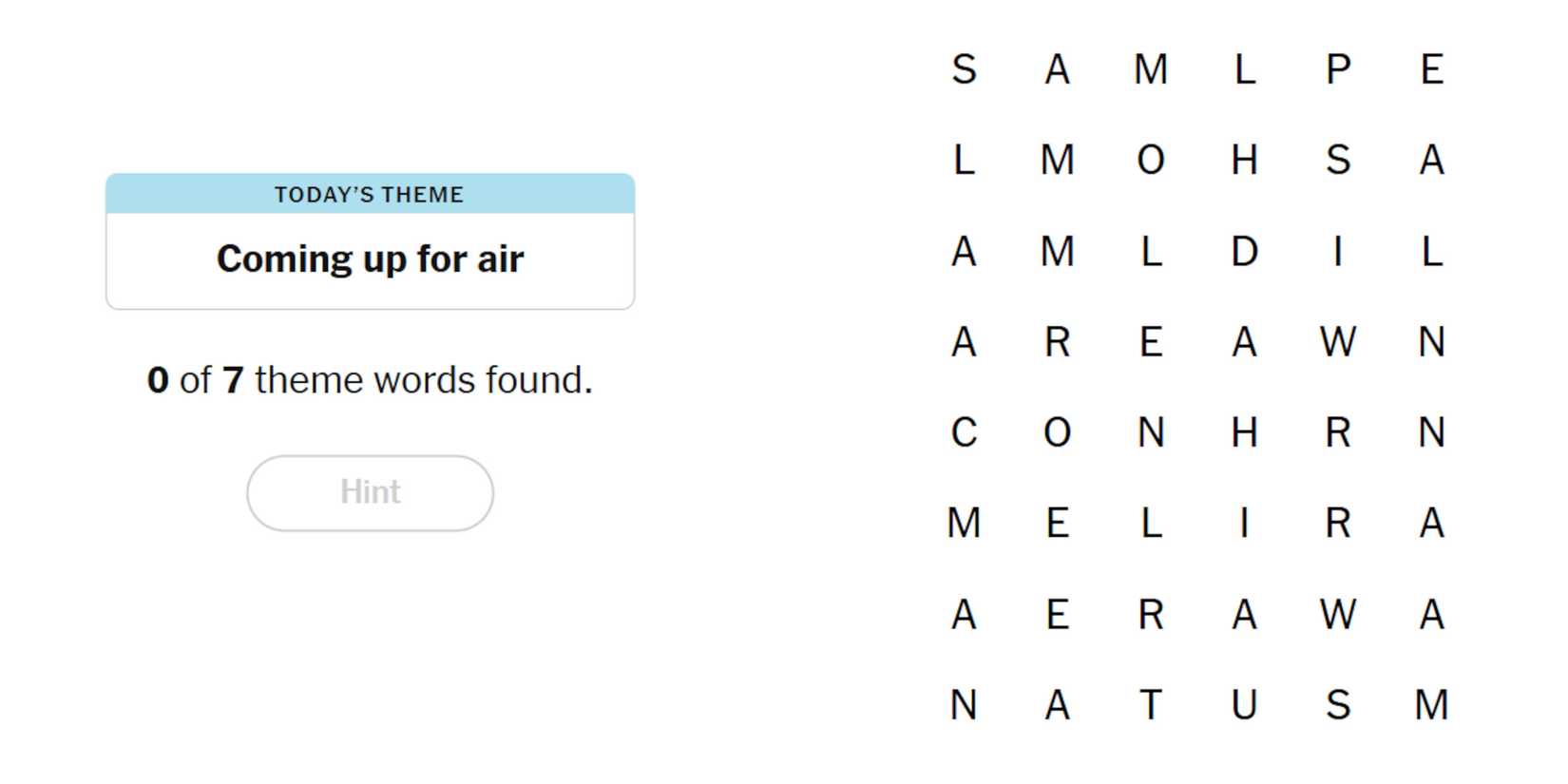Click the Today's Theme header
The height and width of the screenshot is (784, 1568).
click(370, 195)
